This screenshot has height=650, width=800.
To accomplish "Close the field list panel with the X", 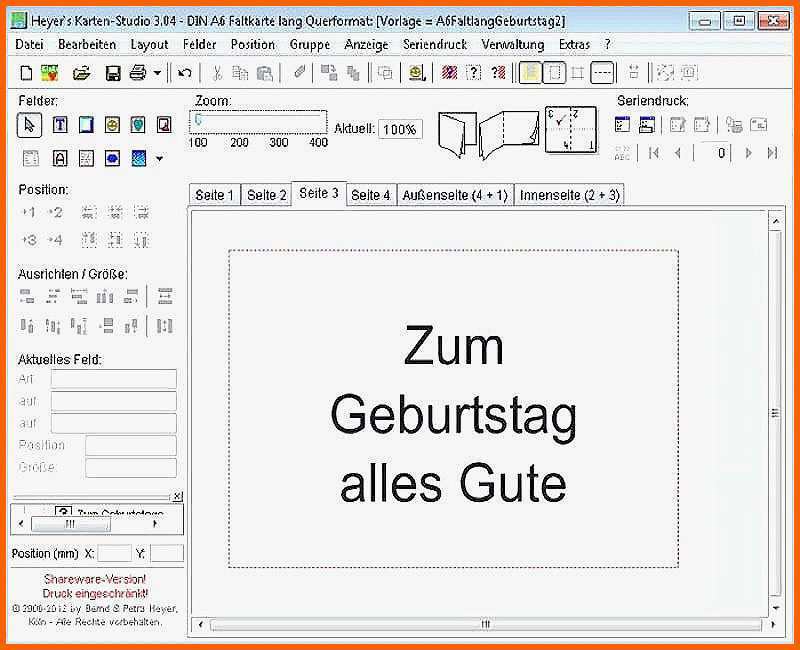I will point(177,496).
